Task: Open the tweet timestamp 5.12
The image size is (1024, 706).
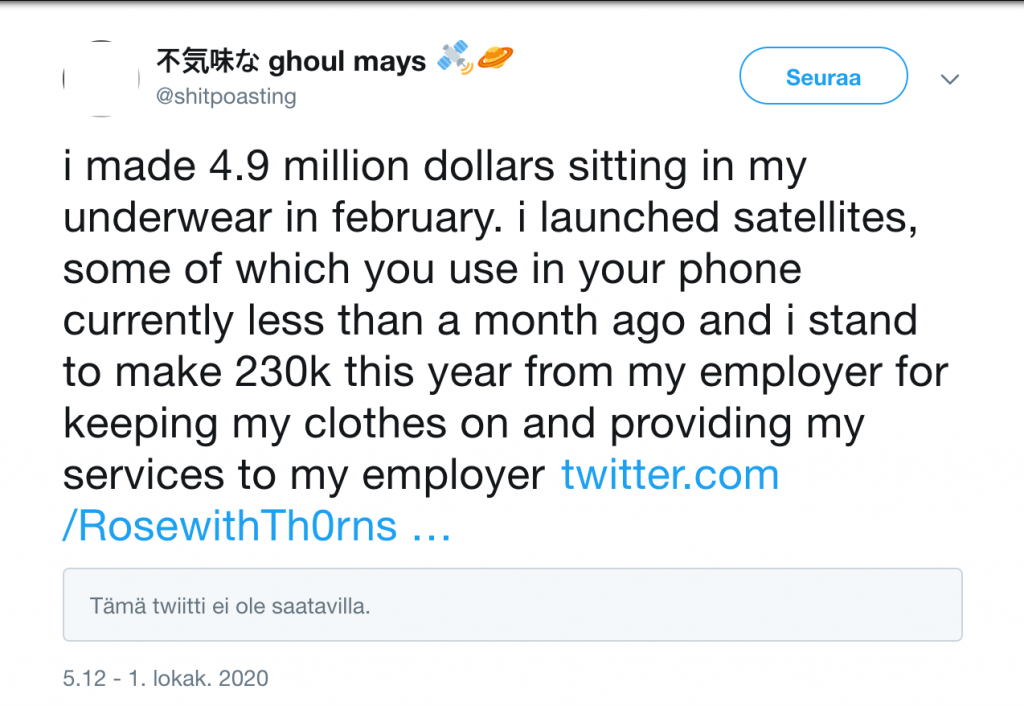Action: click(84, 679)
